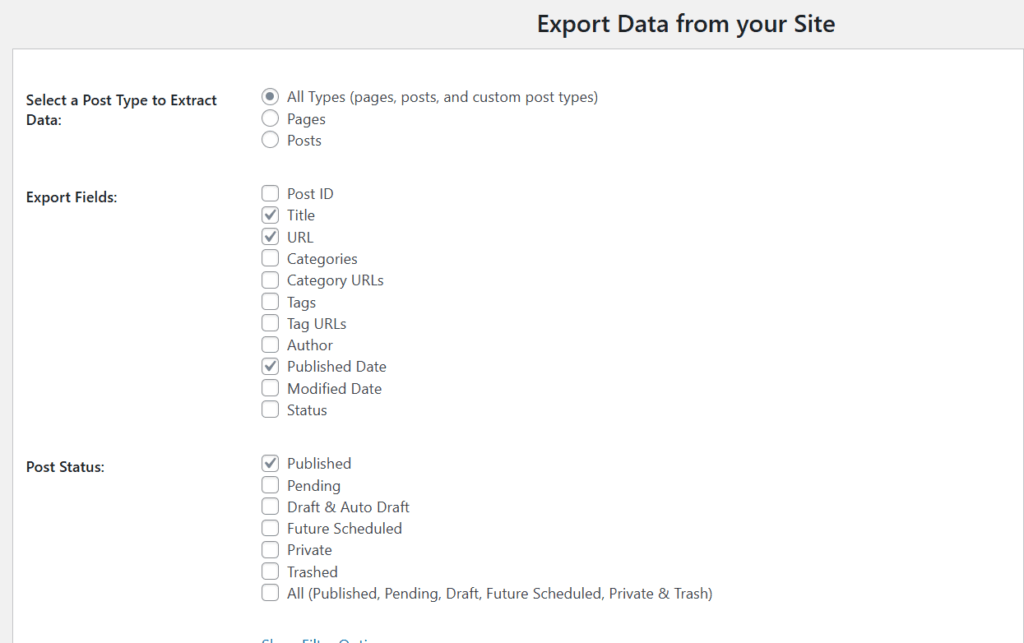Viewport: 1024px width, 643px height.
Task: Disable the Published Date checkbox
Action: tap(270, 367)
